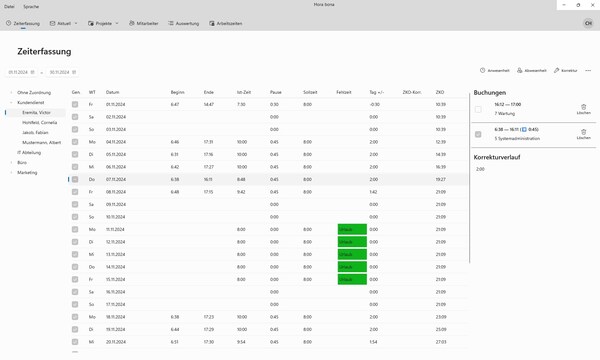Screen dimensions: 600x360
Task: Click the green Urlaub cell for 11.11.2024
Action: coord(352,230)
